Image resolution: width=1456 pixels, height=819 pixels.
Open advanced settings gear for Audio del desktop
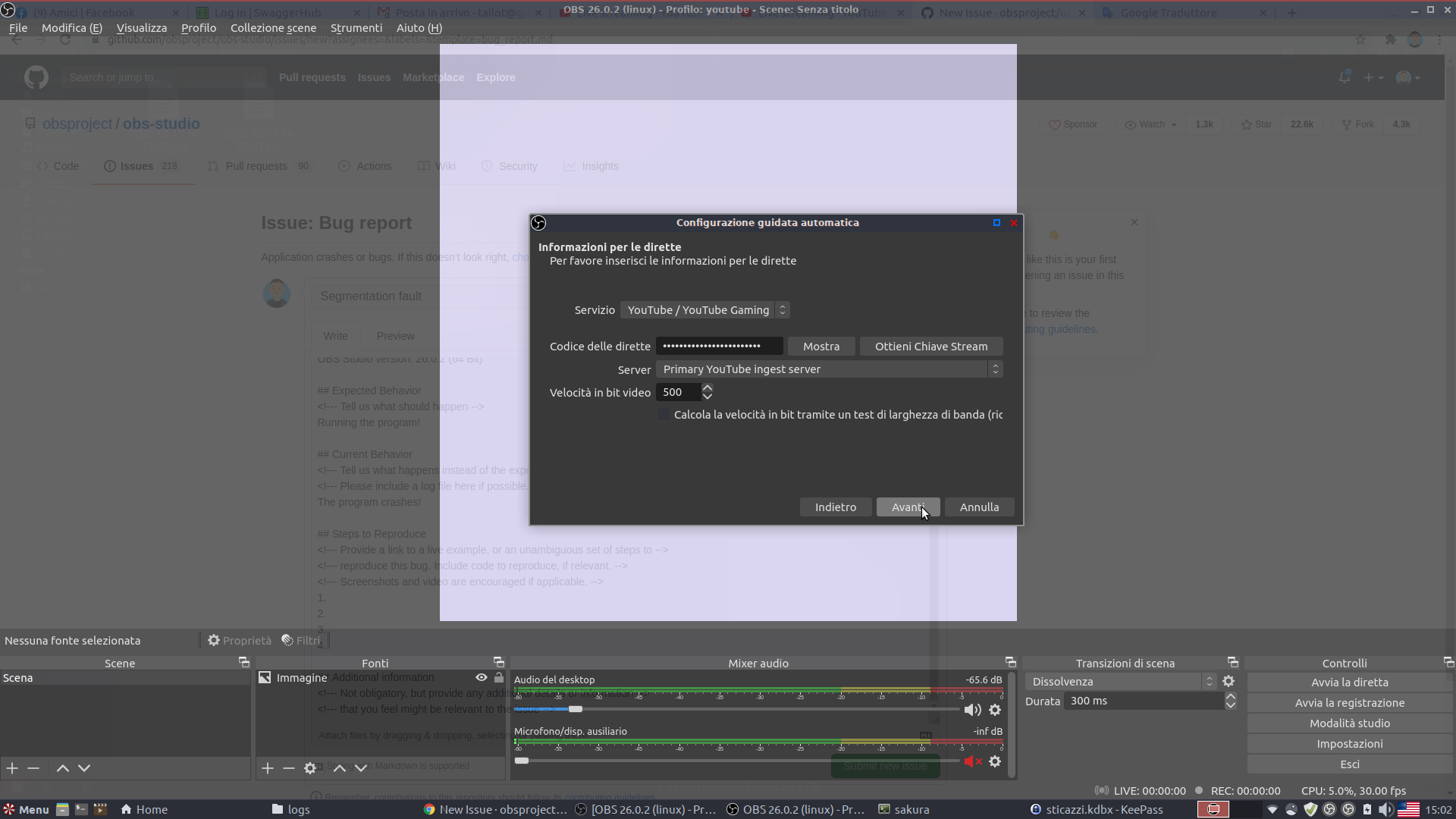click(996, 710)
